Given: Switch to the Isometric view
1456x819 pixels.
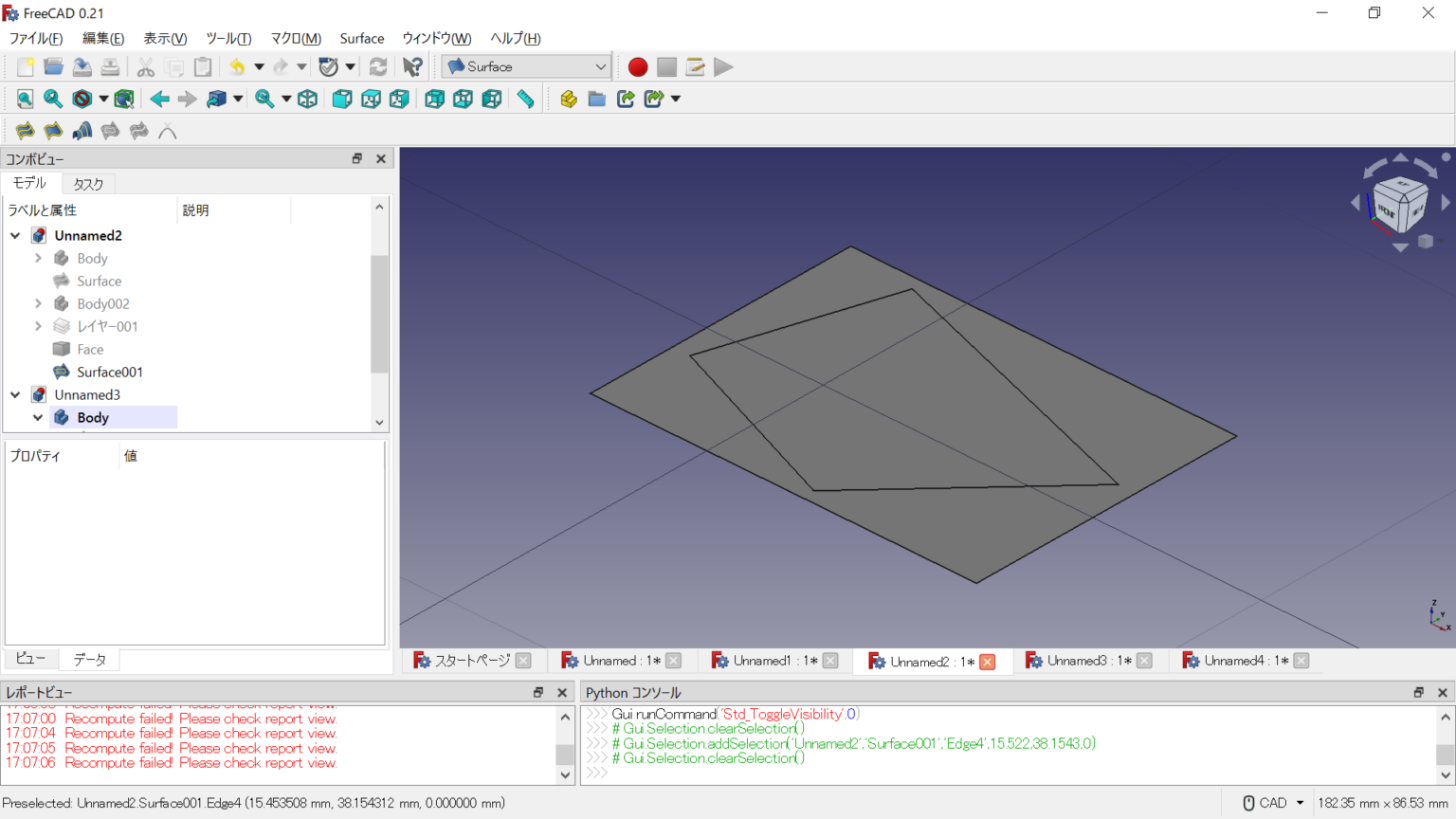Looking at the screenshot, I should coord(307,99).
